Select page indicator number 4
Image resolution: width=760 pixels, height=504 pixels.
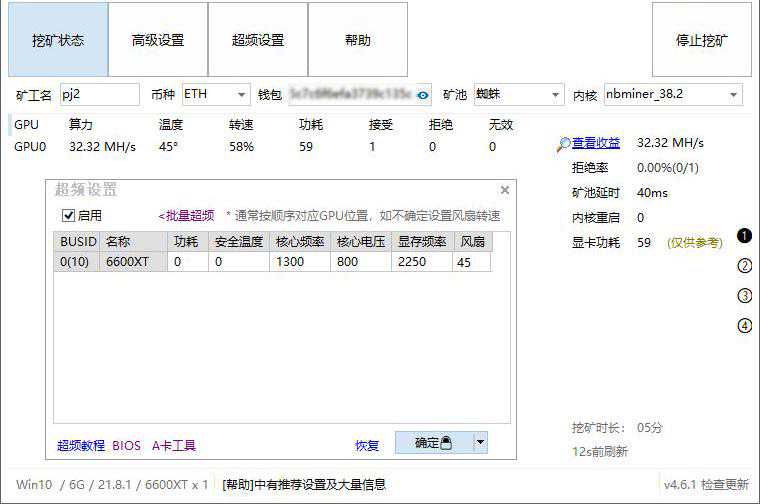(744, 325)
